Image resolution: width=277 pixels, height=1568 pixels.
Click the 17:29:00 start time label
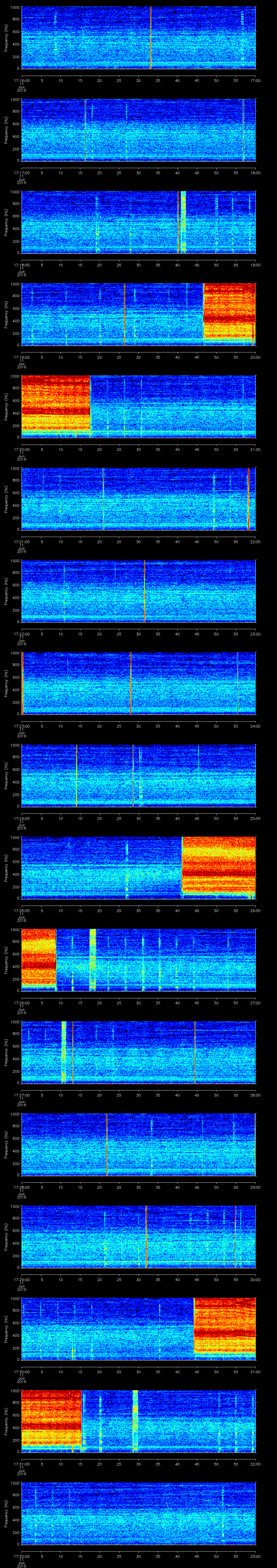point(21,1279)
